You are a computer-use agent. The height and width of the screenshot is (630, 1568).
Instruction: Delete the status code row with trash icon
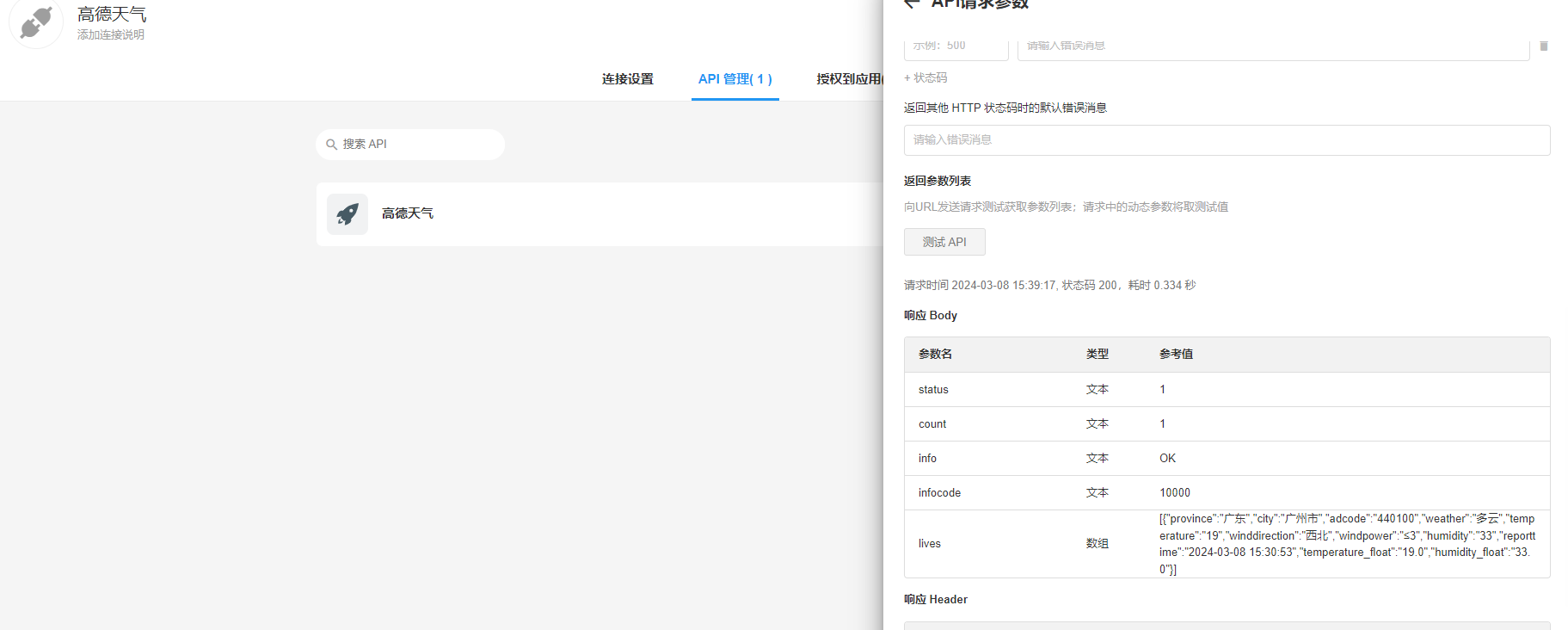coord(1543,46)
